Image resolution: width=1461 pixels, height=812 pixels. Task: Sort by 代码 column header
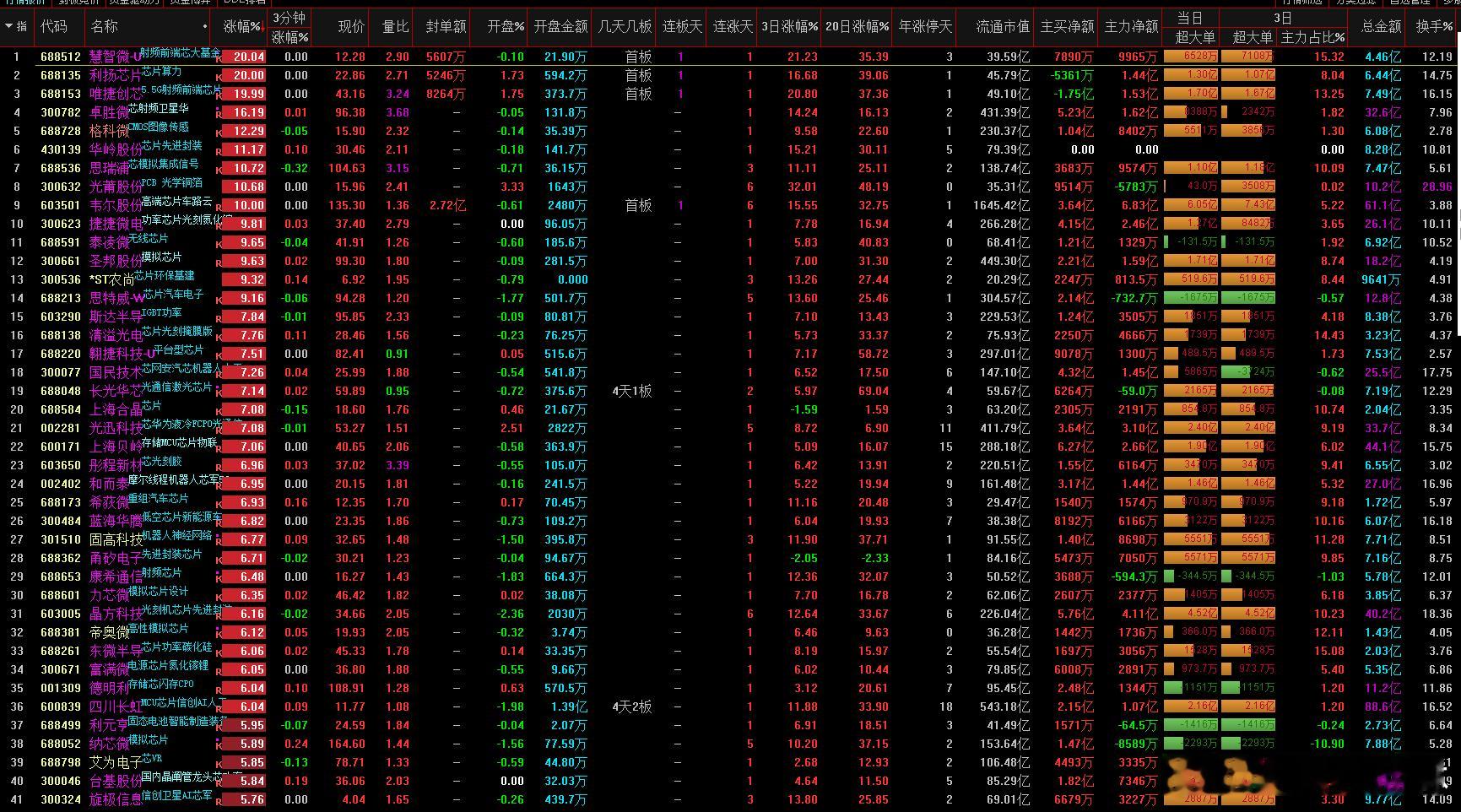click(53, 27)
